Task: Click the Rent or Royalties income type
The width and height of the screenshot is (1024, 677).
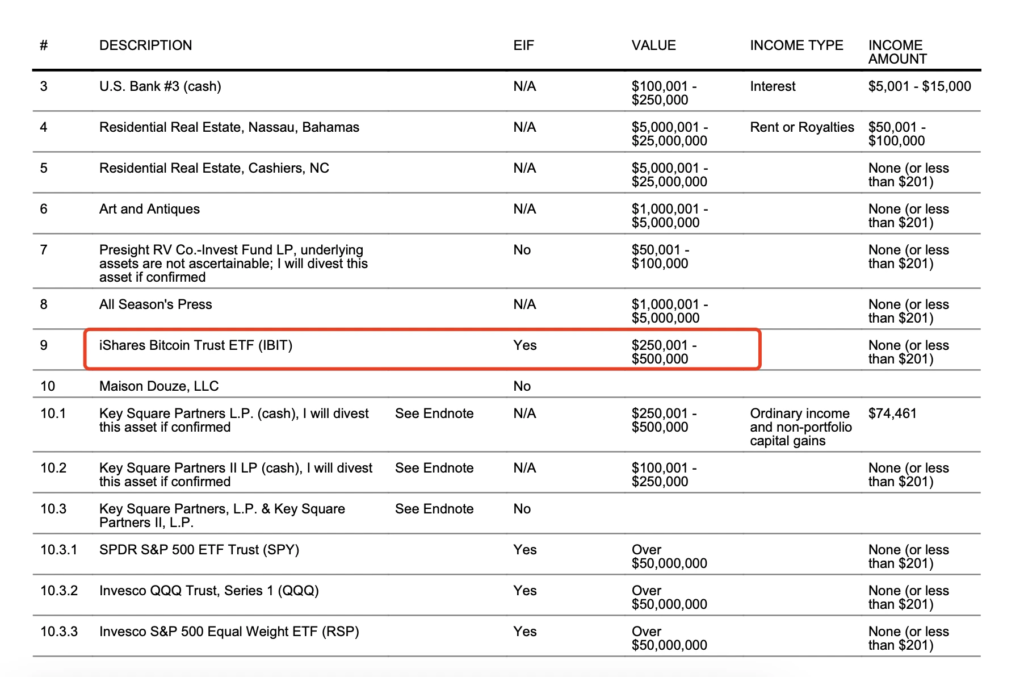Action: [x=802, y=128]
